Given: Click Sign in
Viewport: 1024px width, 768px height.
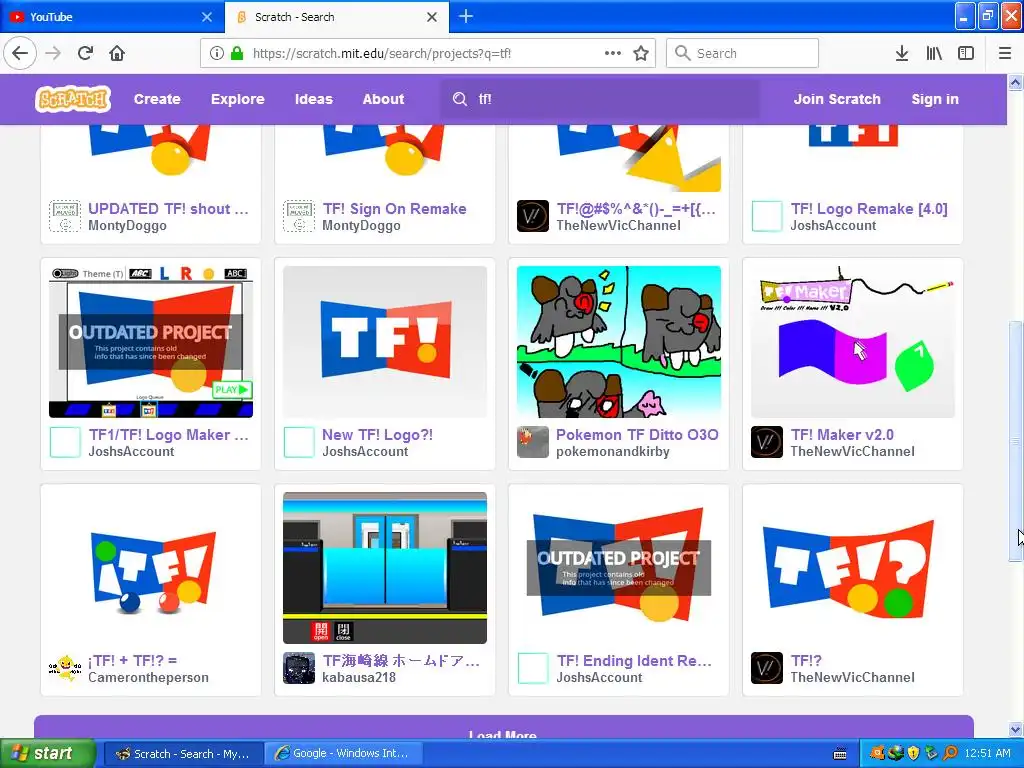Looking at the screenshot, I should point(935,99).
